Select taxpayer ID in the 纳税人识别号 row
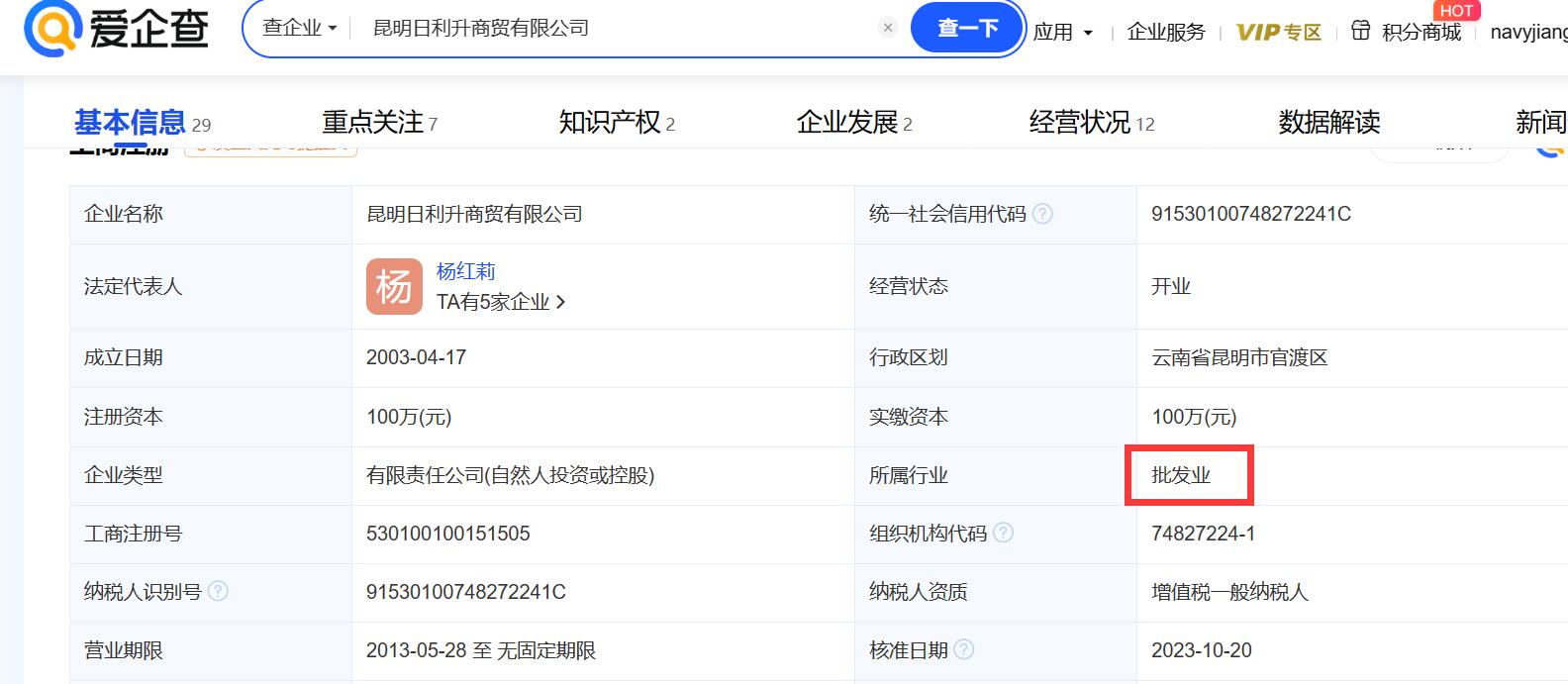 pos(466,592)
